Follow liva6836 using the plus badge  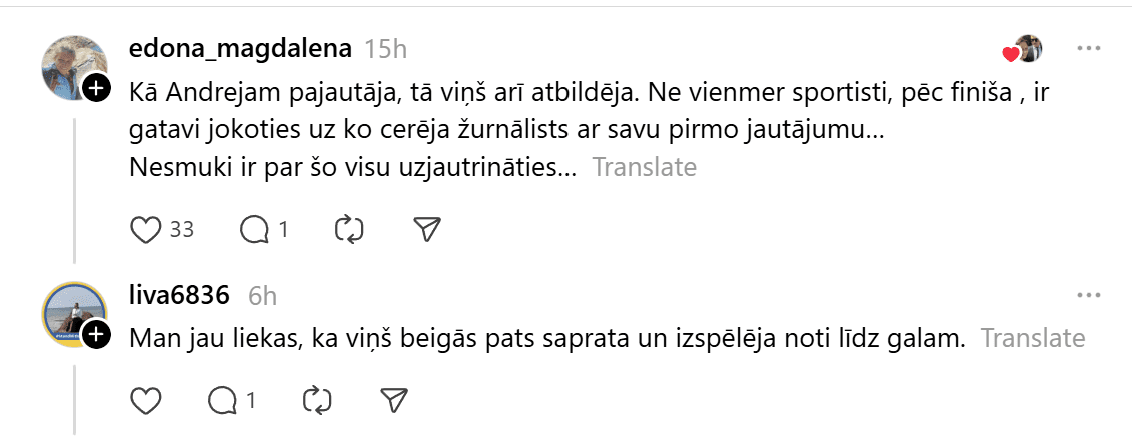(96, 335)
